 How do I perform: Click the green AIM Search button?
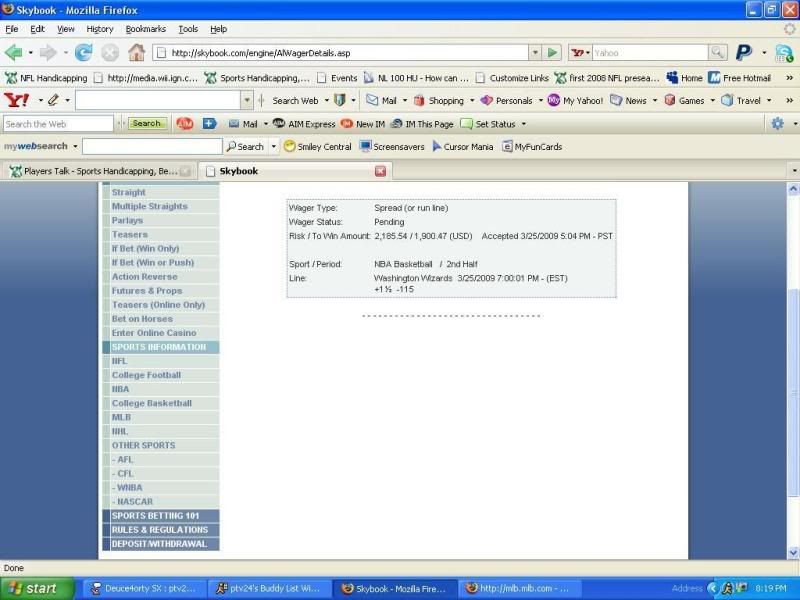point(147,123)
